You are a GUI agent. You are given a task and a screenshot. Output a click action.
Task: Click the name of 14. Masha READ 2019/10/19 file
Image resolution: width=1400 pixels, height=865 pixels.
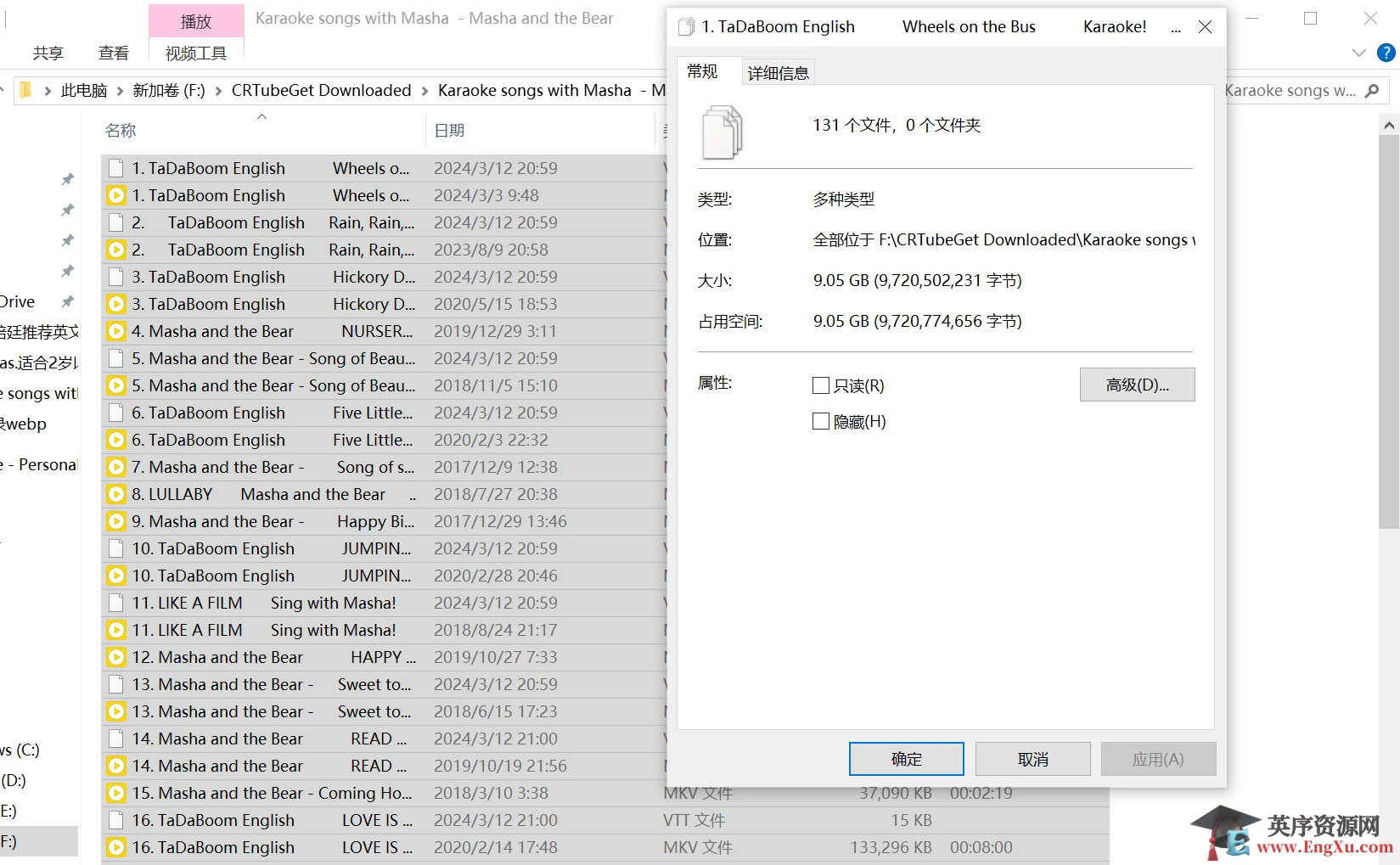coord(270,766)
